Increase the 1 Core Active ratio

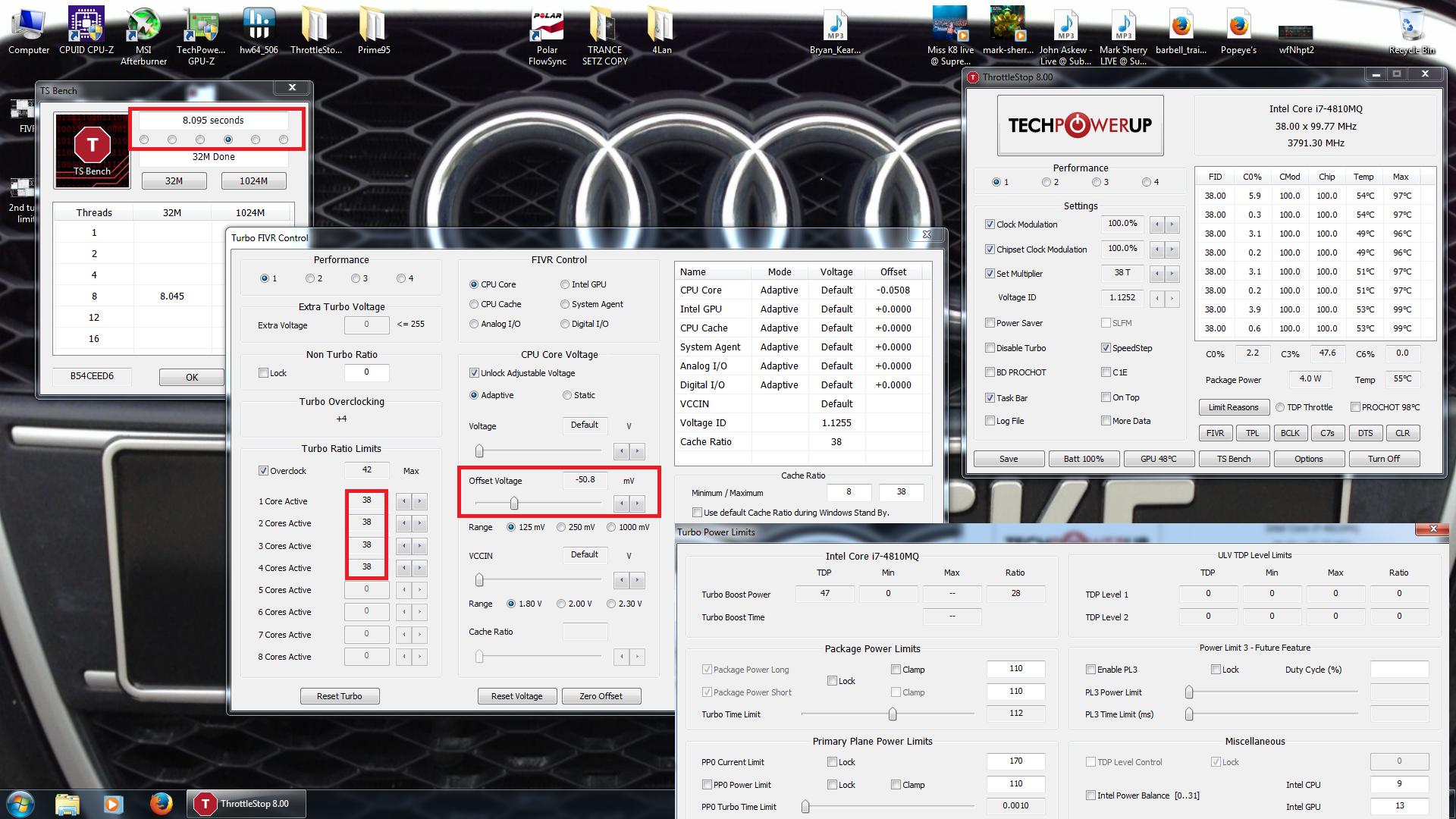[x=419, y=501]
